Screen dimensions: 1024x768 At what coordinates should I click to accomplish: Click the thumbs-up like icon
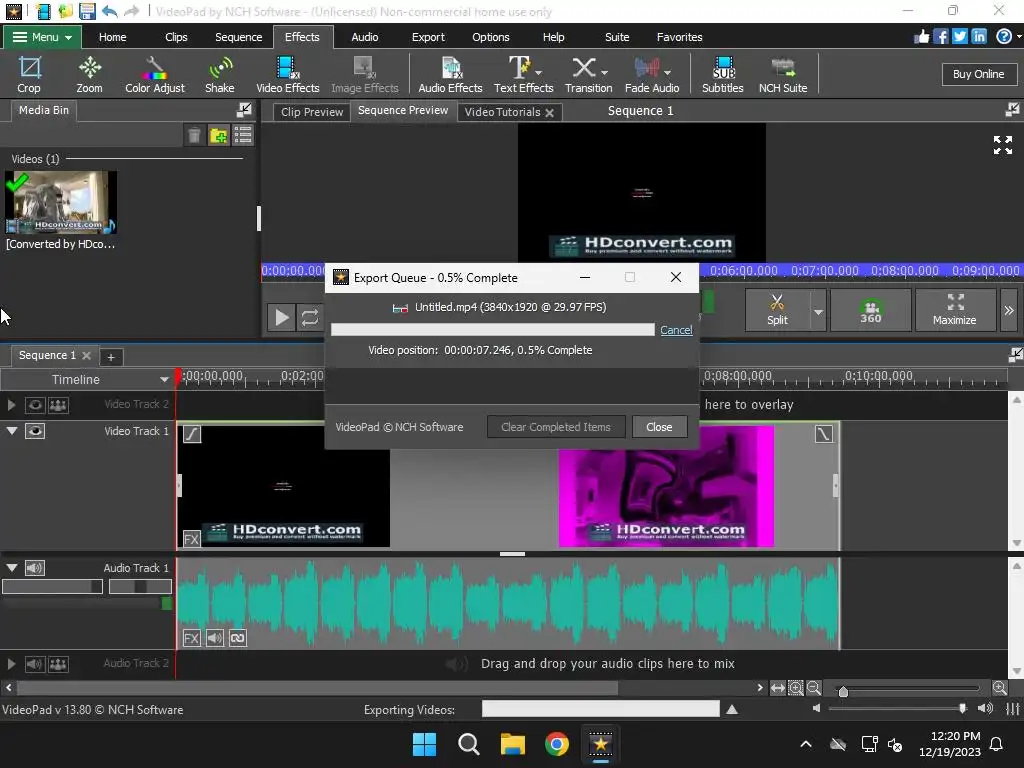921,37
